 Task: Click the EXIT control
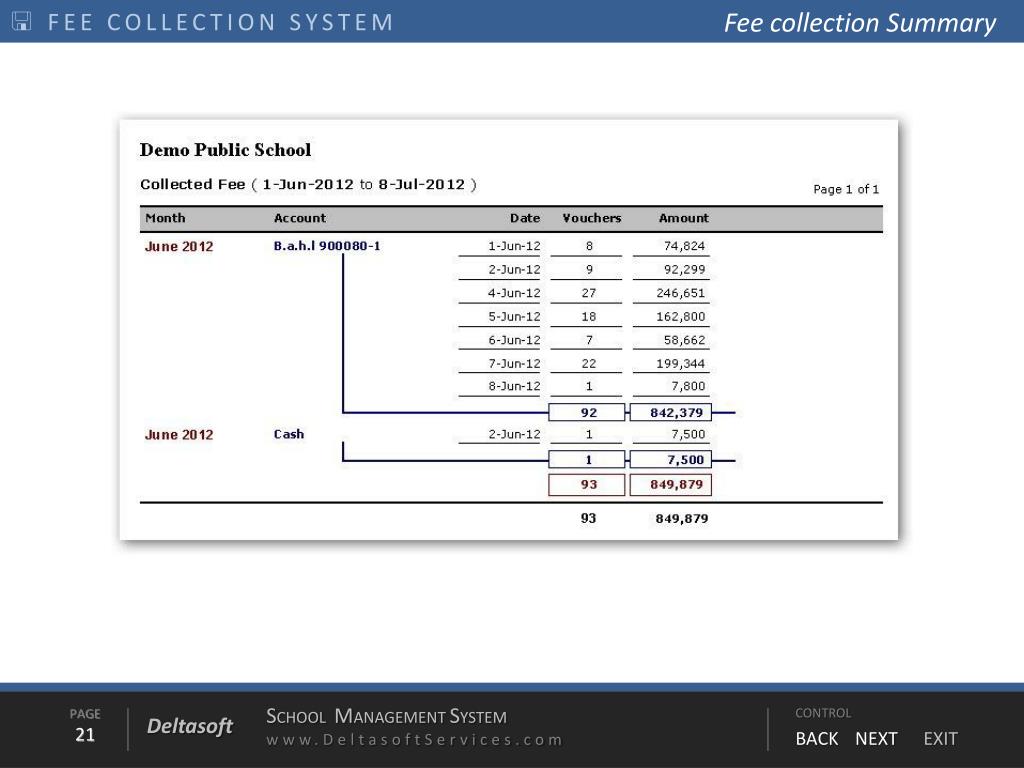pos(940,739)
